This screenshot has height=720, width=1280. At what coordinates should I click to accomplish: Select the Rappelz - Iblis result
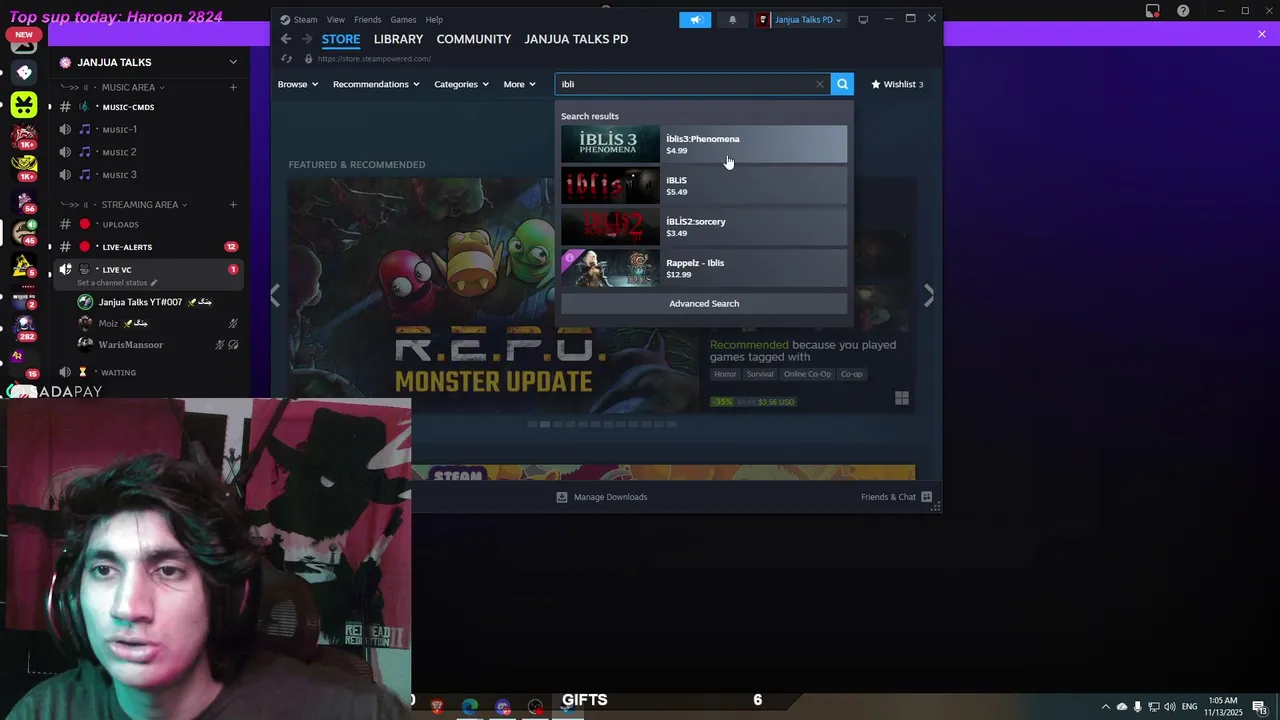click(704, 268)
